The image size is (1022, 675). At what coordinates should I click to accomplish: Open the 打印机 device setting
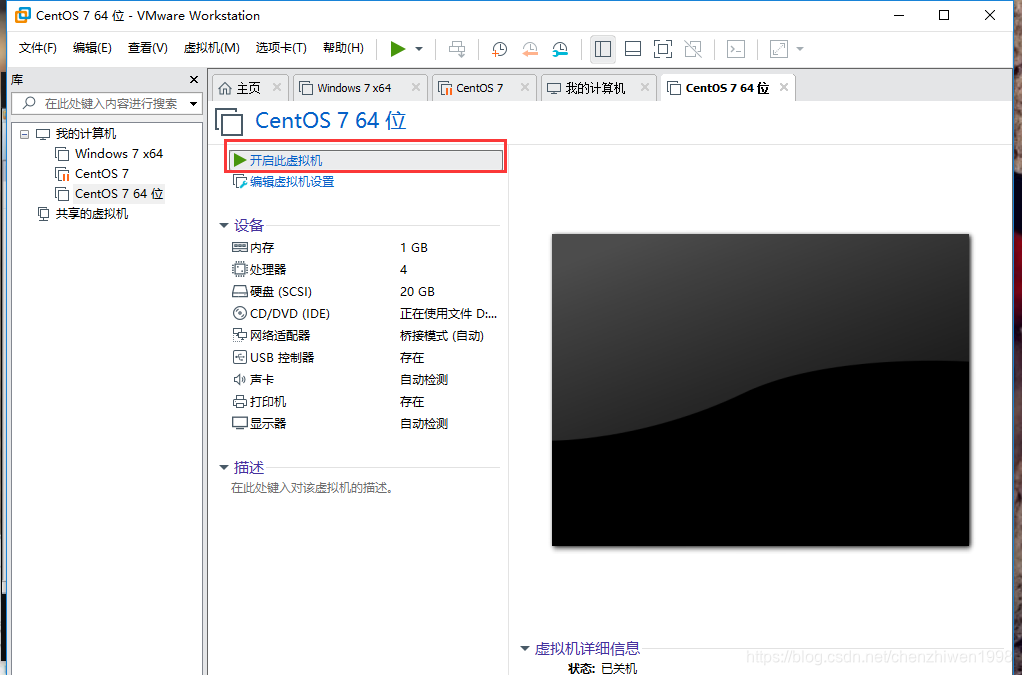click(x=268, y=401)
